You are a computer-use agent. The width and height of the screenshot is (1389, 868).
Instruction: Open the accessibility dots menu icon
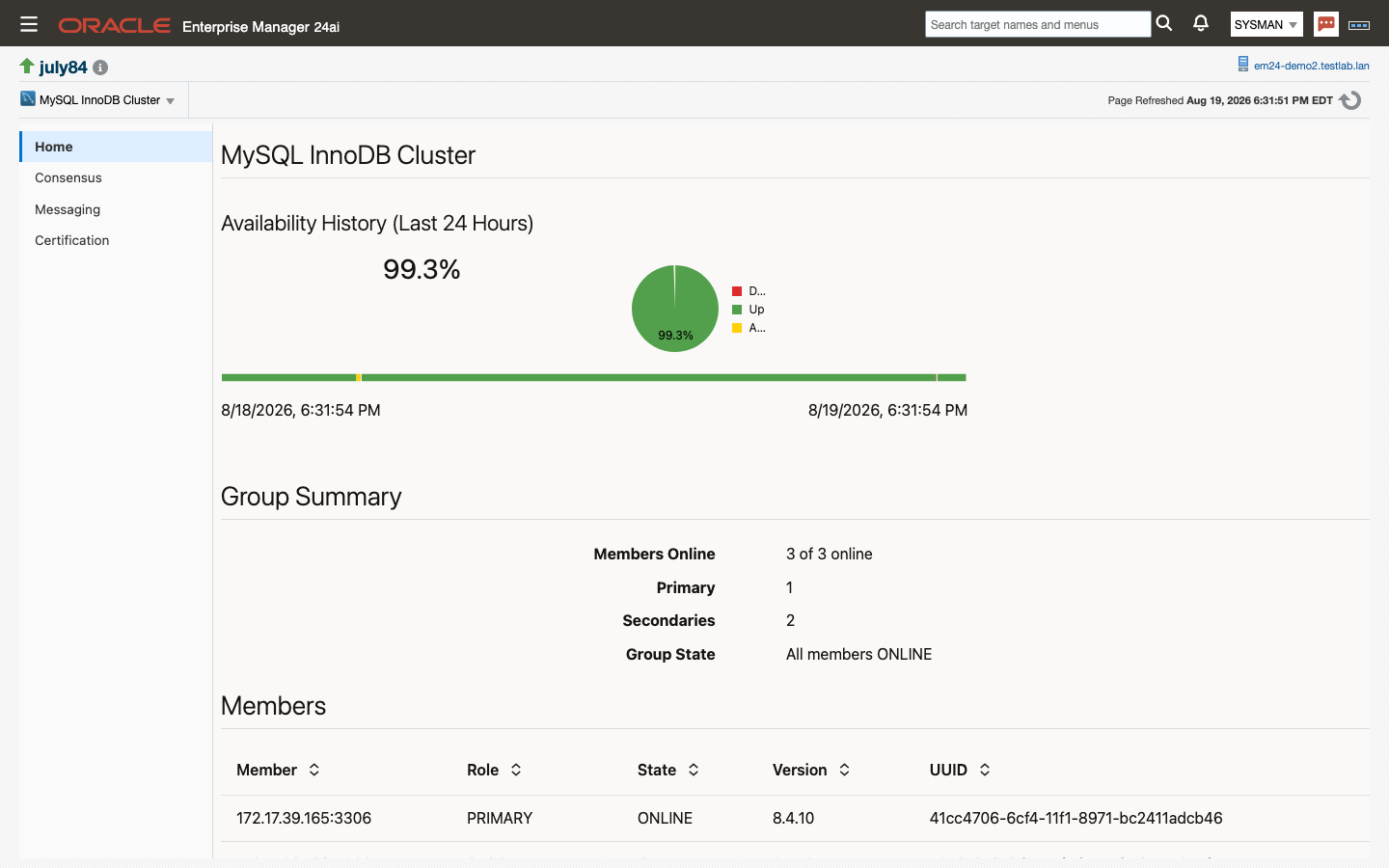pos(1359,25)
